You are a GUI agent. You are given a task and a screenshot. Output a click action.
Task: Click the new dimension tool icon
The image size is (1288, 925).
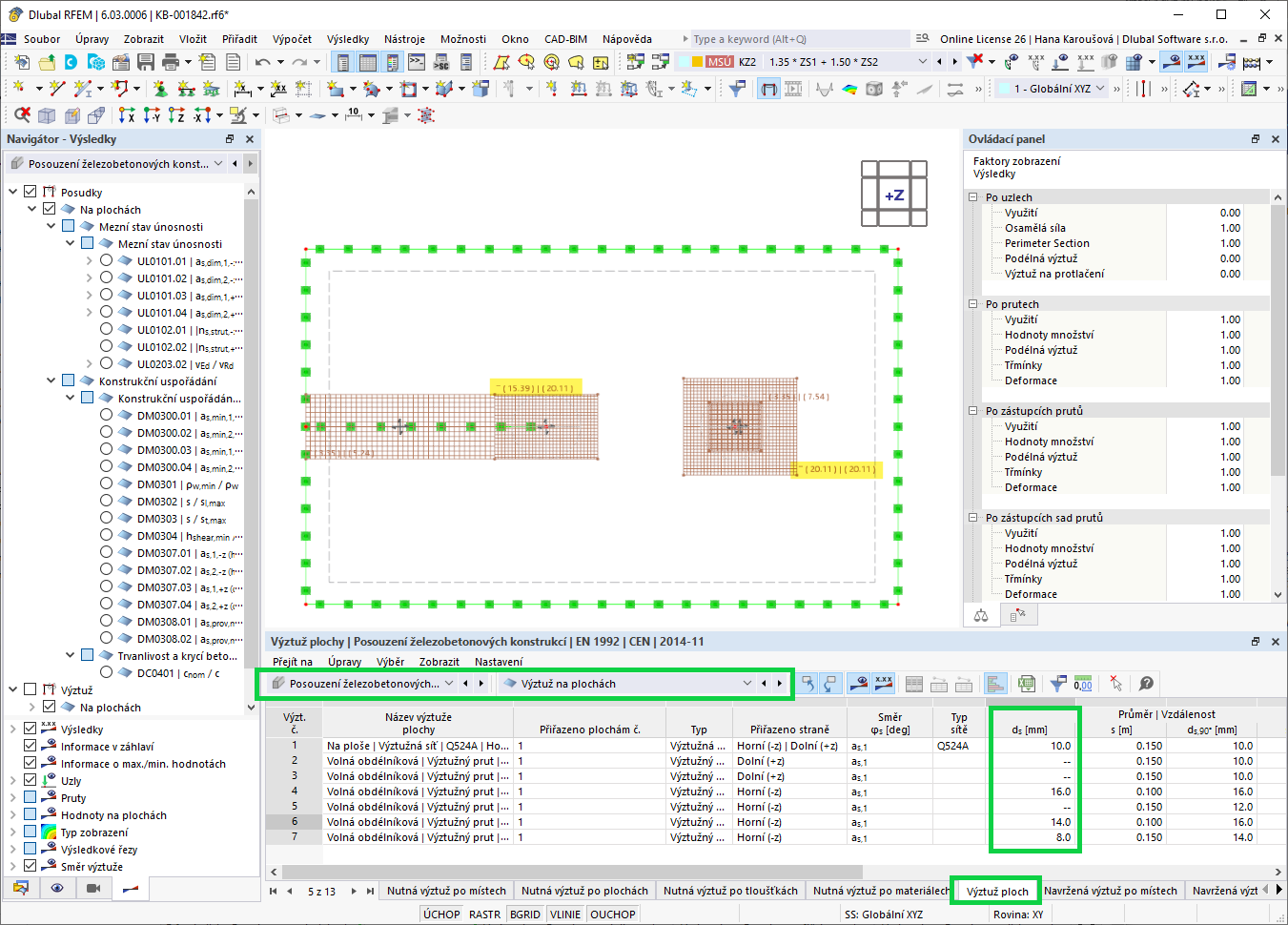[x=243, y=89]
